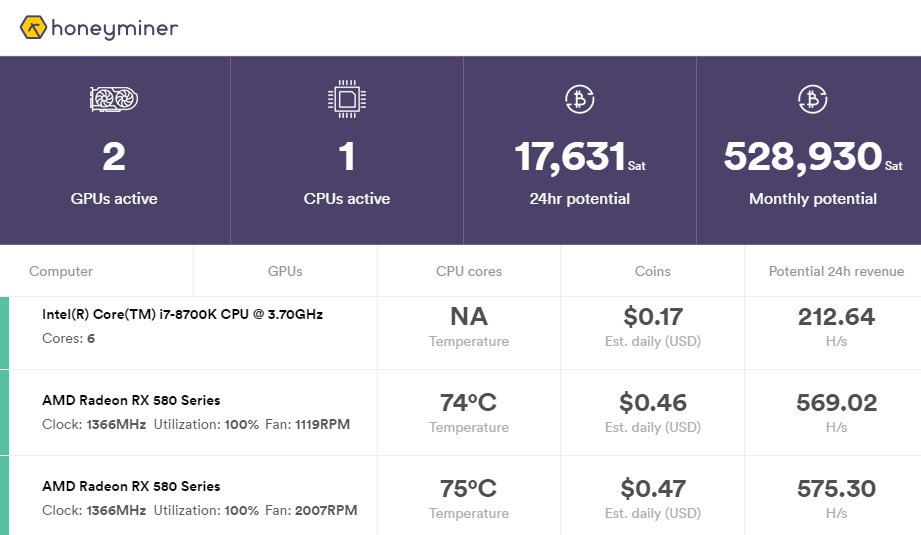Click the $0.17 estimated daily value
Image resolution: width=921 pixels, height=535 pixels.
click(653, 317)
